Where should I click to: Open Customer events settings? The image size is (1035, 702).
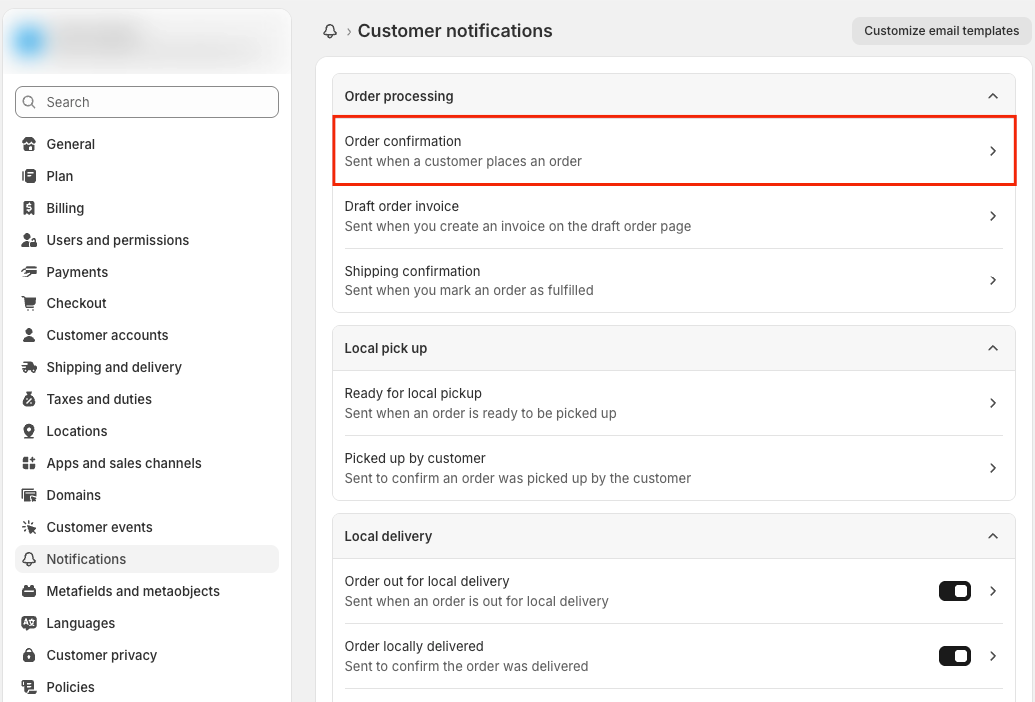147,527
